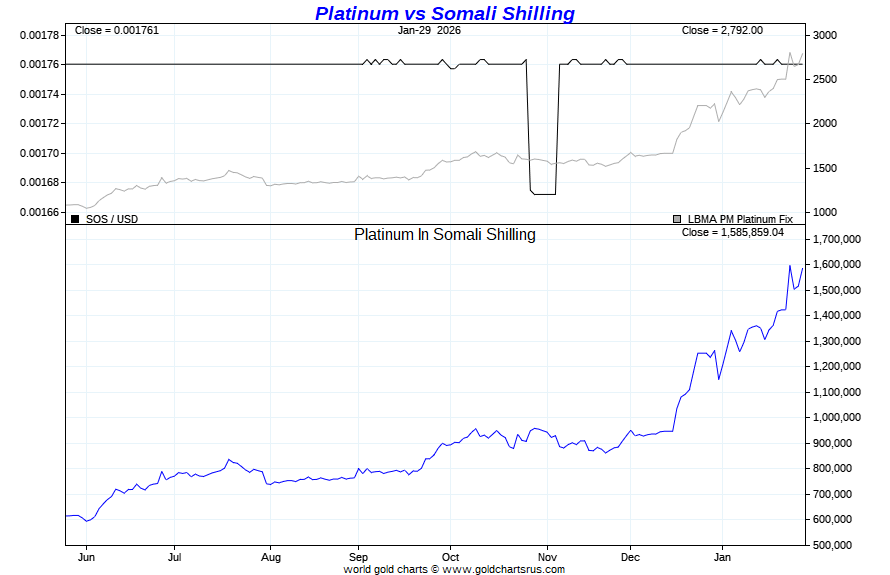The height and width of the screenshot is (575, 890).
Task: Click the 0.00170 left axis label
Action: (x=39, y=153)
